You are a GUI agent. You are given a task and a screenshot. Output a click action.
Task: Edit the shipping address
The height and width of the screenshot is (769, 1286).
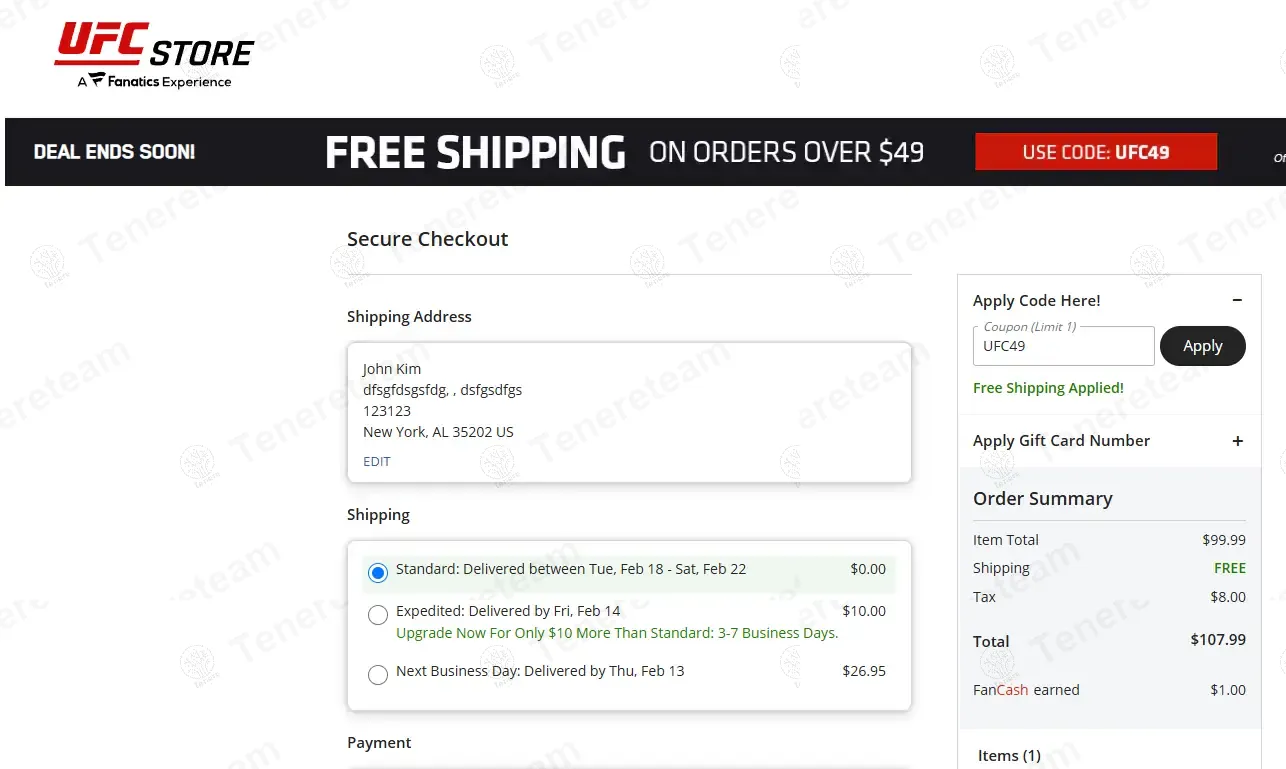(377, 461)
